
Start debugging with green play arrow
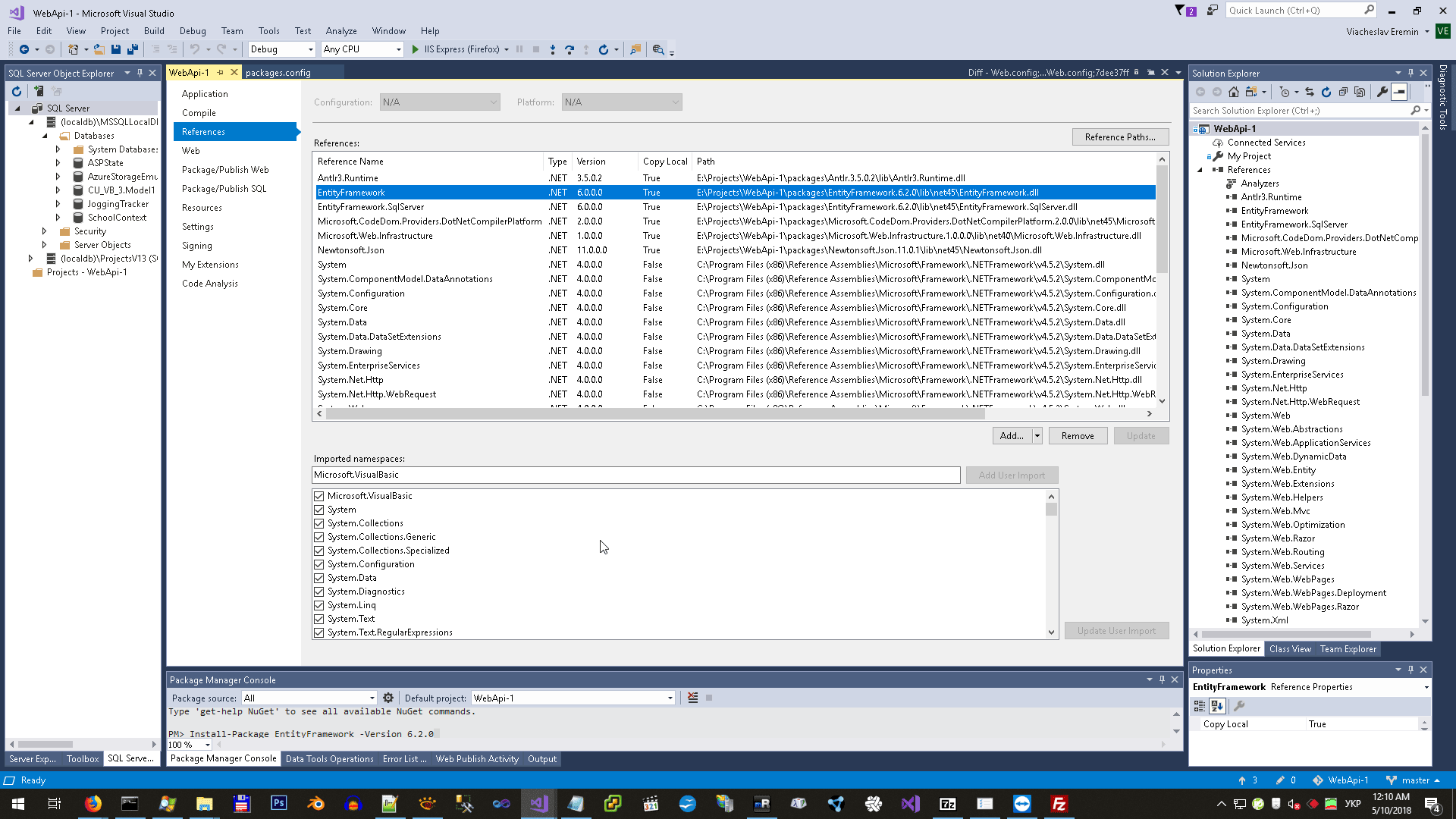[415, 49]
